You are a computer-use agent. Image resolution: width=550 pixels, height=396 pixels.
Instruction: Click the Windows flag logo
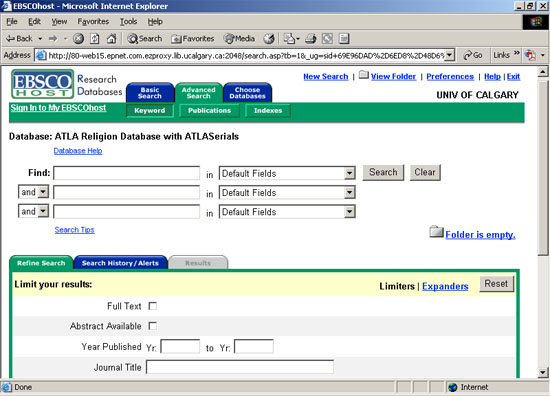click(x=536, y=22)
